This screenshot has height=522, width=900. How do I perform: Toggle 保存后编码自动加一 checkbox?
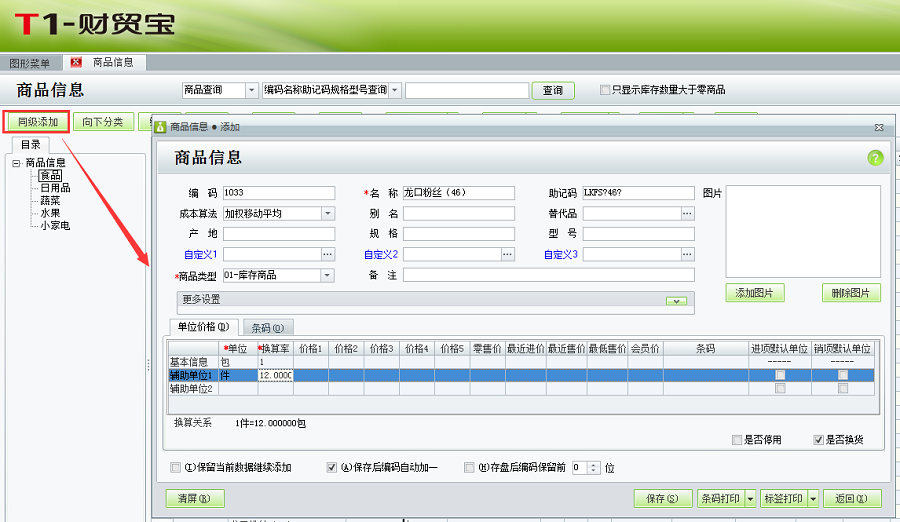[331, 467]
